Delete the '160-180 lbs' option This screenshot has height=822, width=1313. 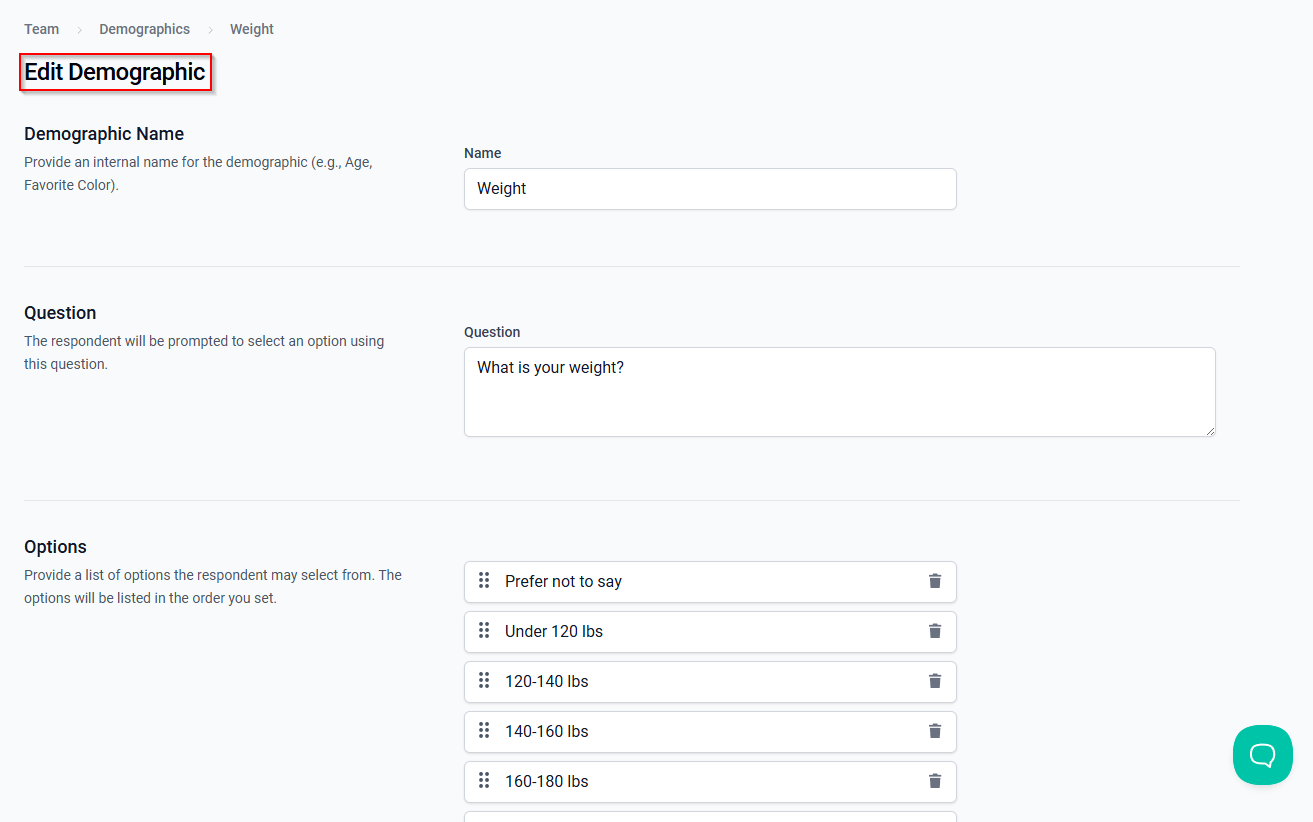coord(935,781)
